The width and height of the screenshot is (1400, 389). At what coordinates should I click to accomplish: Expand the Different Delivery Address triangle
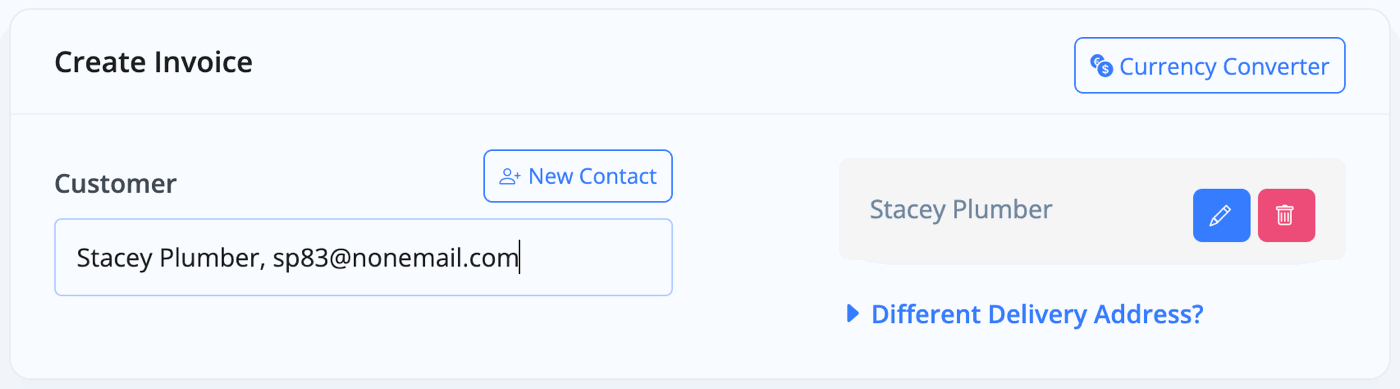pos(853,314)
